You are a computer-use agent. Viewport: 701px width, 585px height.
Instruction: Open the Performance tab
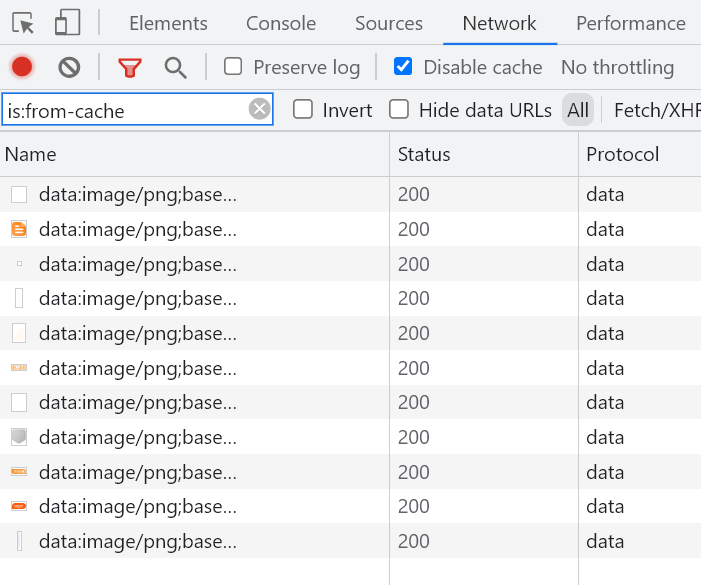[x=631, y=23]
